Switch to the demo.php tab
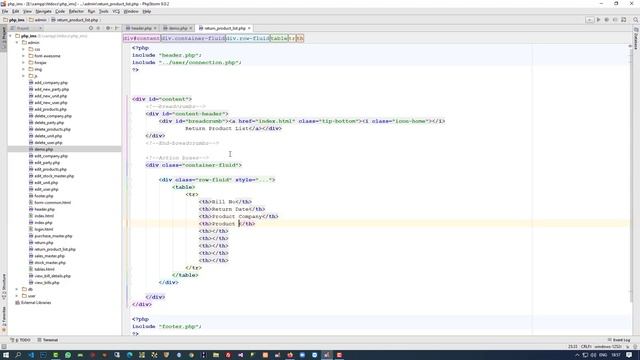 pos(178,28)
